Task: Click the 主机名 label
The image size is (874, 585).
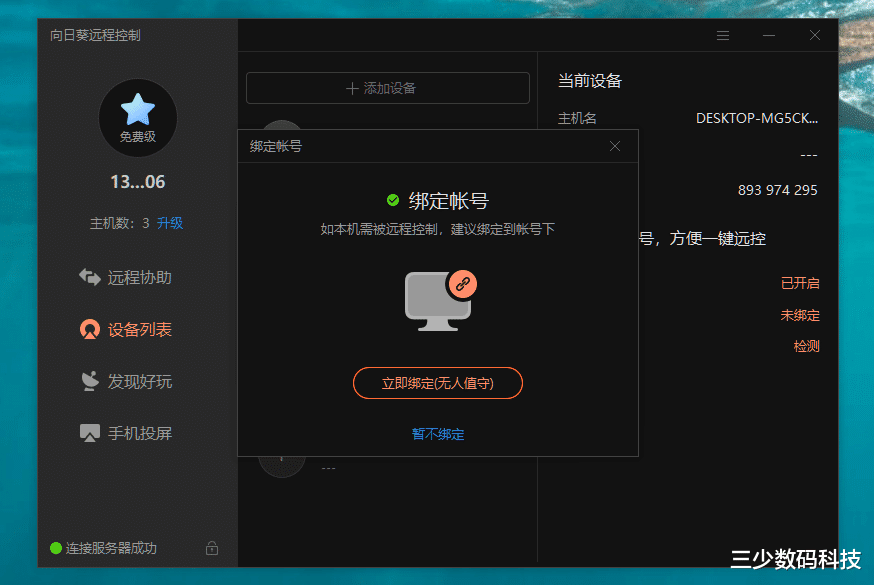Action: pyautogui.click(x=577, y=118)
